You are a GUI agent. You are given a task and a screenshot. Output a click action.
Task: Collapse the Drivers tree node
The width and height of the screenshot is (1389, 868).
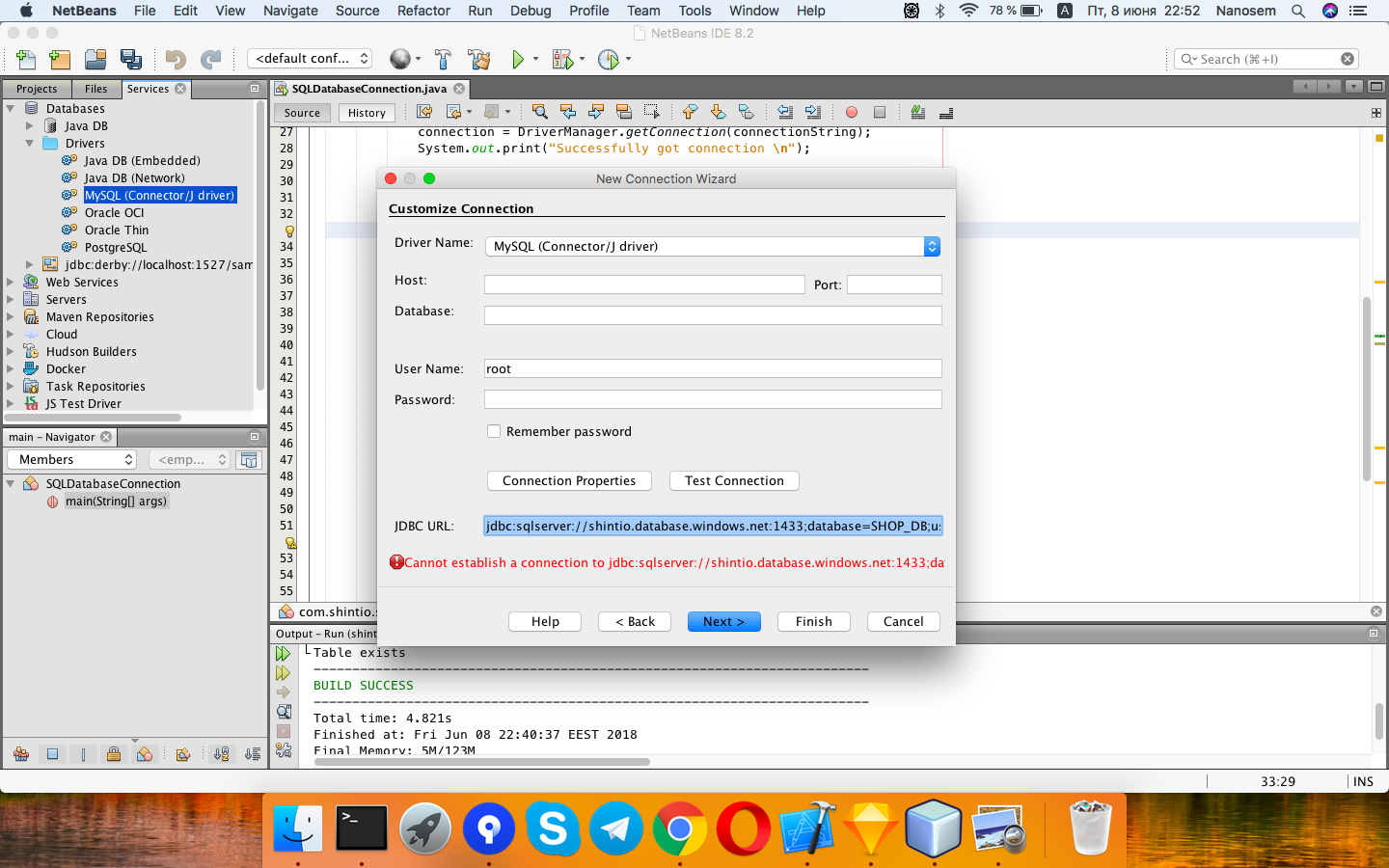(30, 143)
